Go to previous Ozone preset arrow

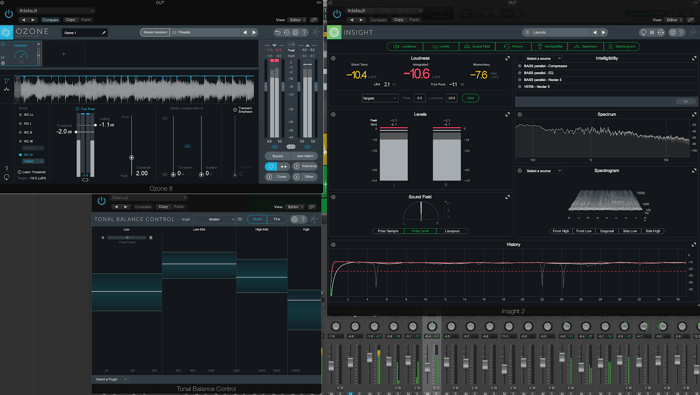245,33
